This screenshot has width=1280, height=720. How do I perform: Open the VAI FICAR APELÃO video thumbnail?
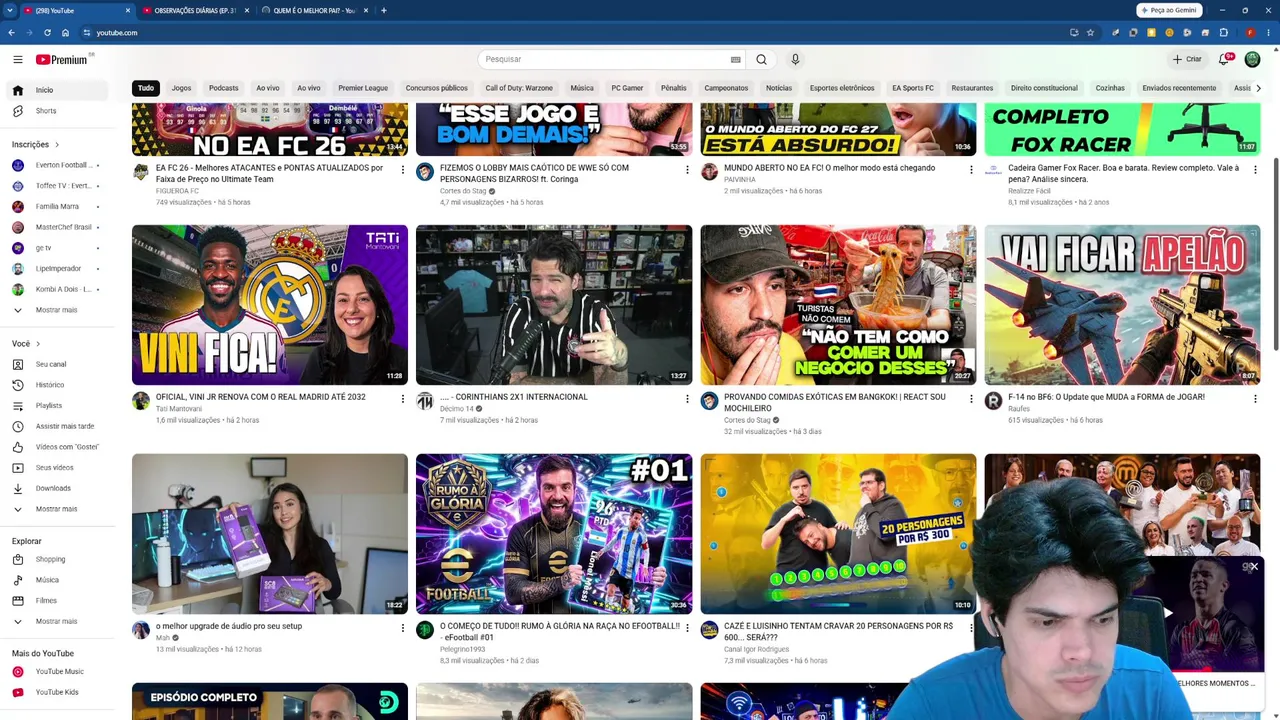coord(1122,305)
